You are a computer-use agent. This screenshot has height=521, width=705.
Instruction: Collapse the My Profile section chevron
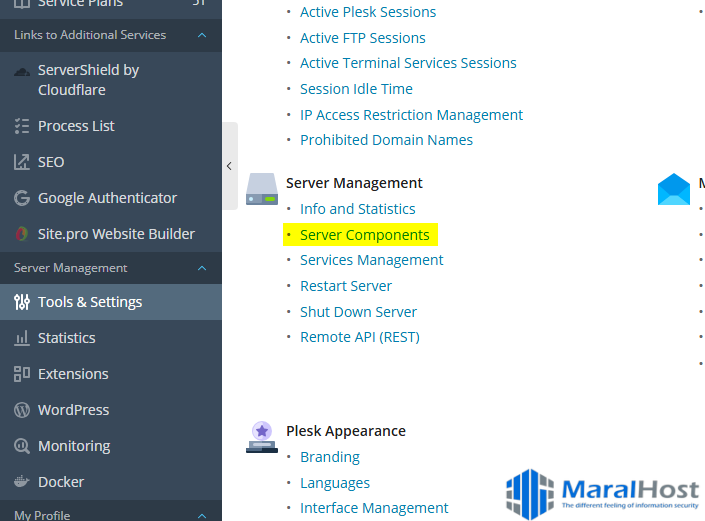click(x=202, y=515)
